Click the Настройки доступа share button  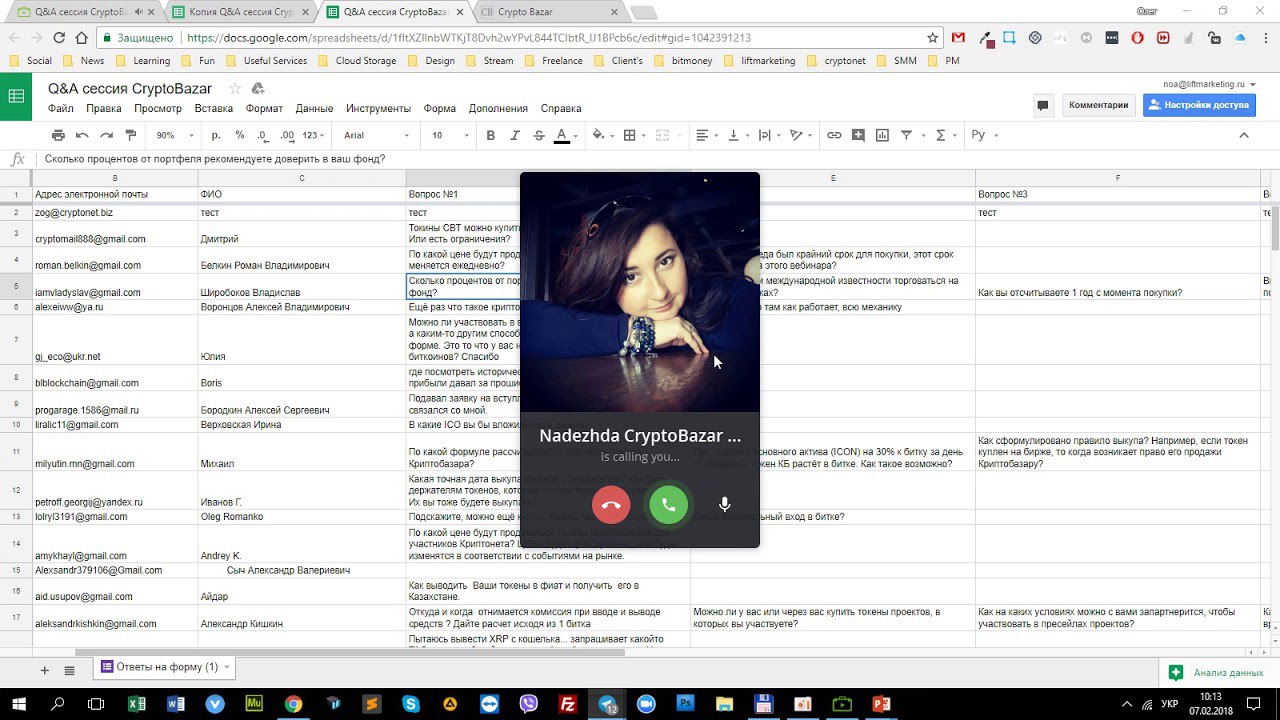click(x=1201, y=105)
